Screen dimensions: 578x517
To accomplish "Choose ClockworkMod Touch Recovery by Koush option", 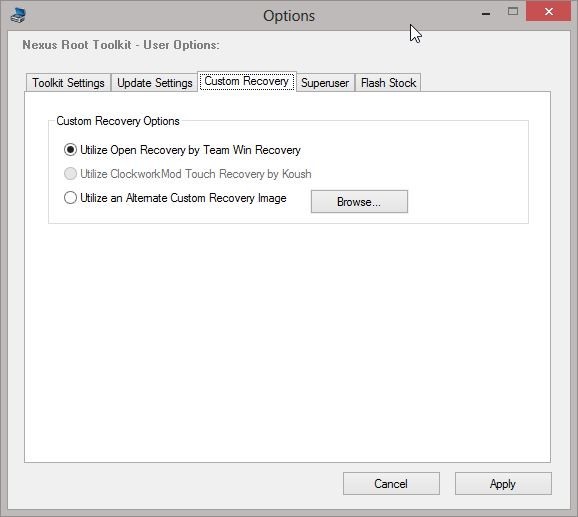I will (188, 174).
